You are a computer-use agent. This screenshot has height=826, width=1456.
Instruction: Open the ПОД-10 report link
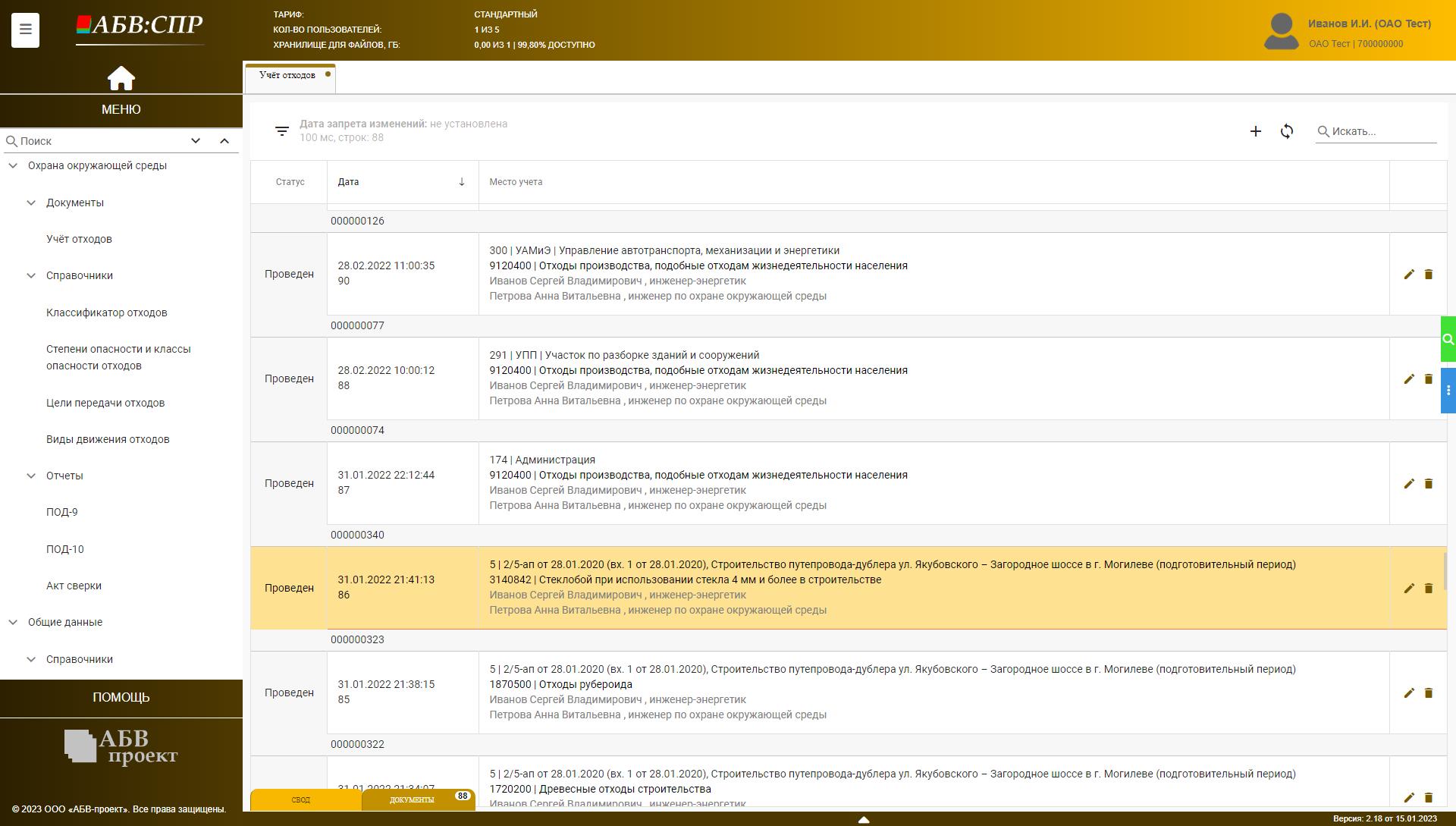click(x=64, y=549)
